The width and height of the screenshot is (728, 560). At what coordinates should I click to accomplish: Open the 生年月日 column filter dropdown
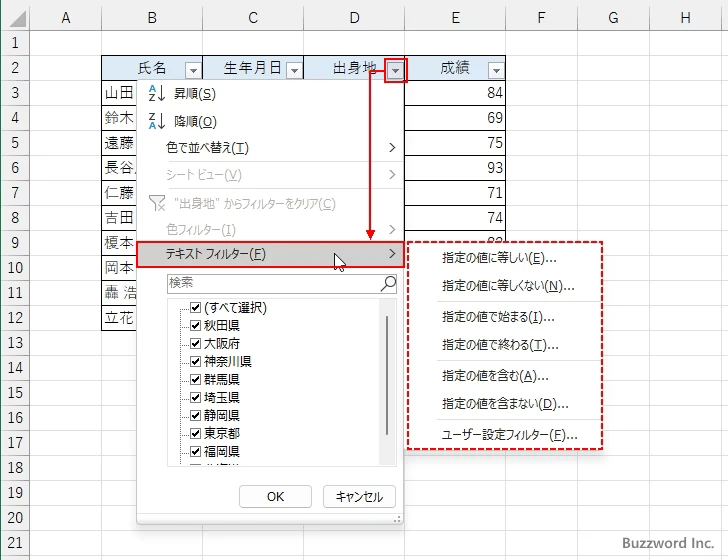coord(294,71)
